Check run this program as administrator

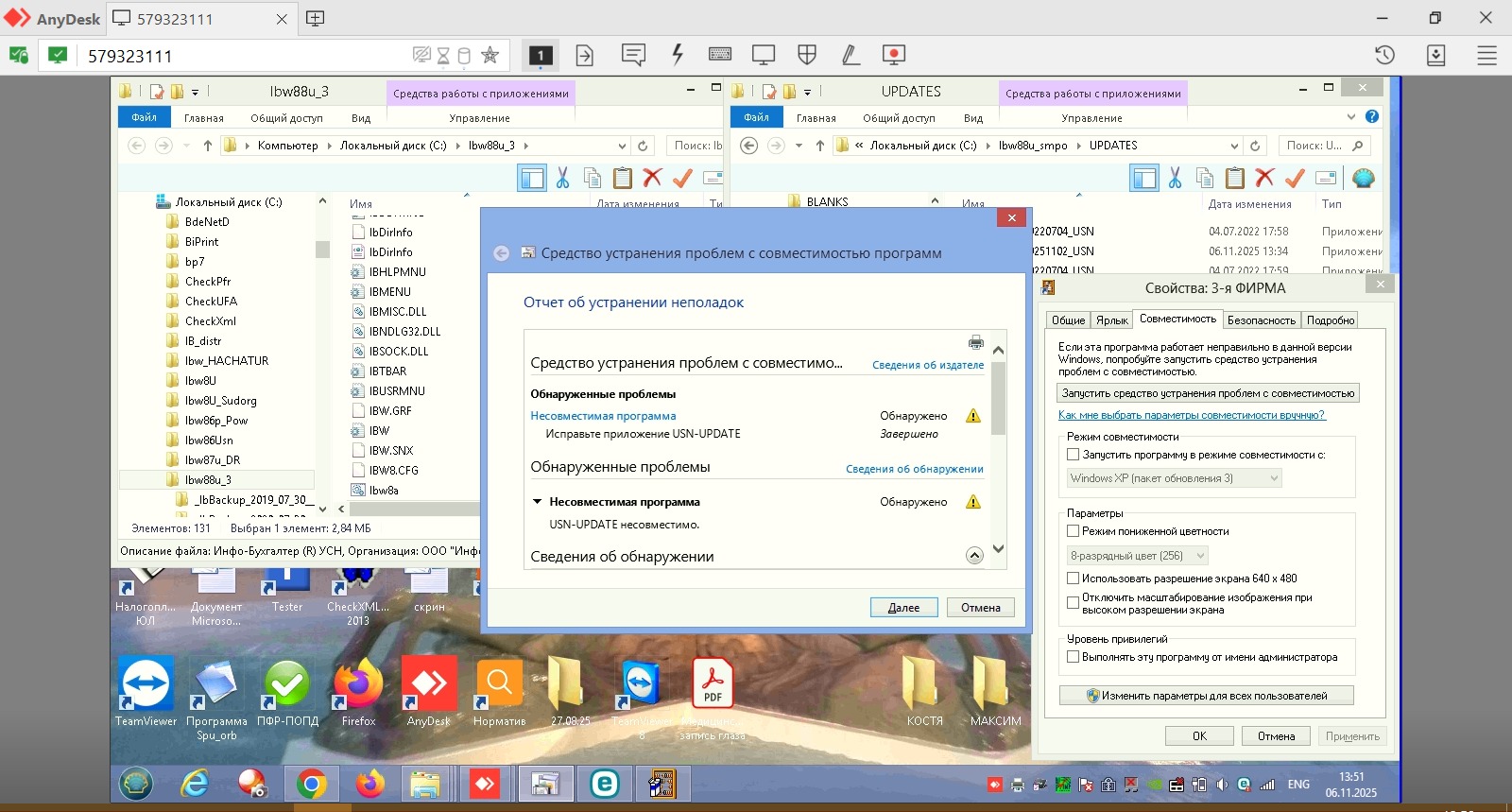coord(1074,657)
